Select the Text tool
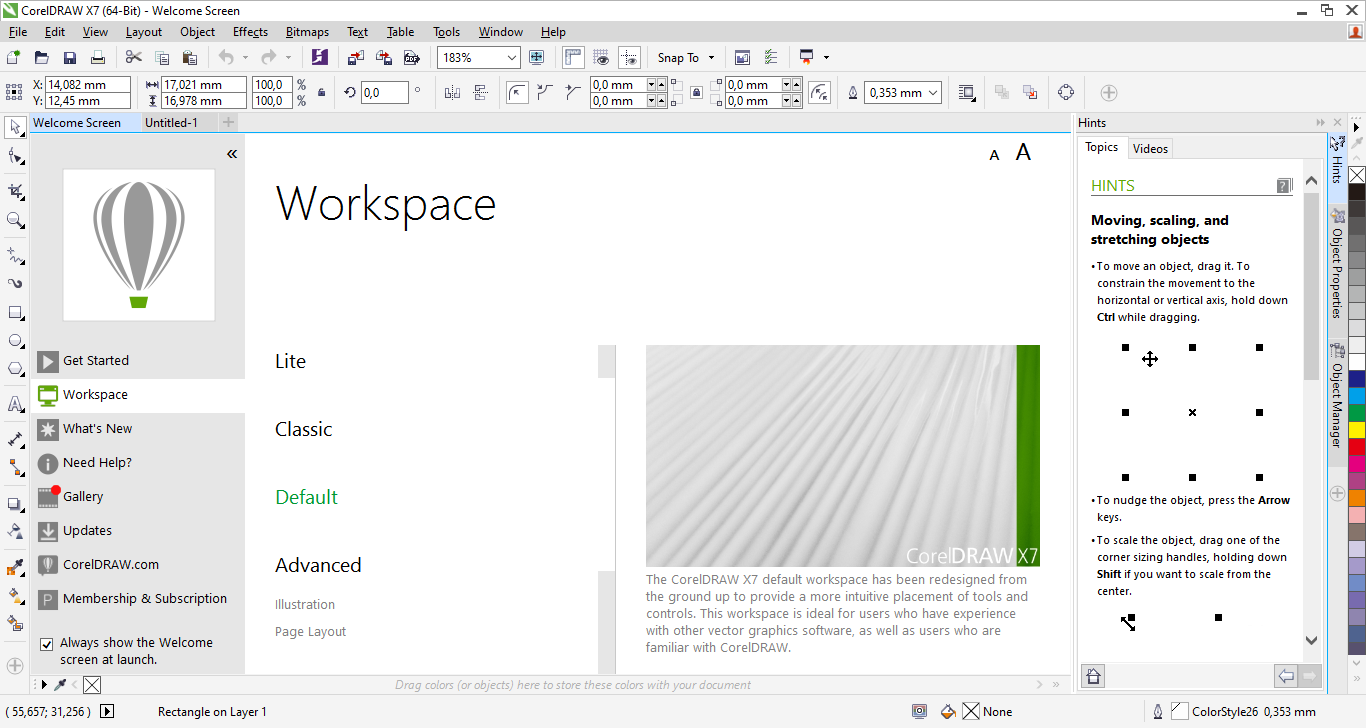 [14, 405]
